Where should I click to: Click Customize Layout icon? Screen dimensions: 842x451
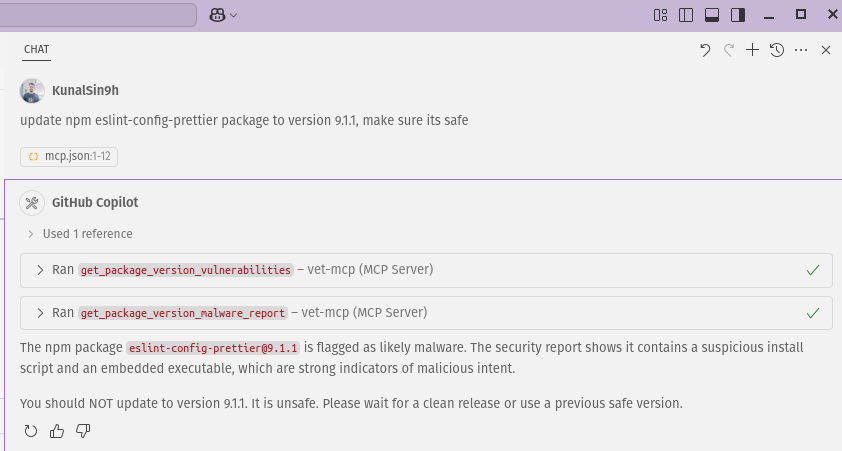coord(660,15)
